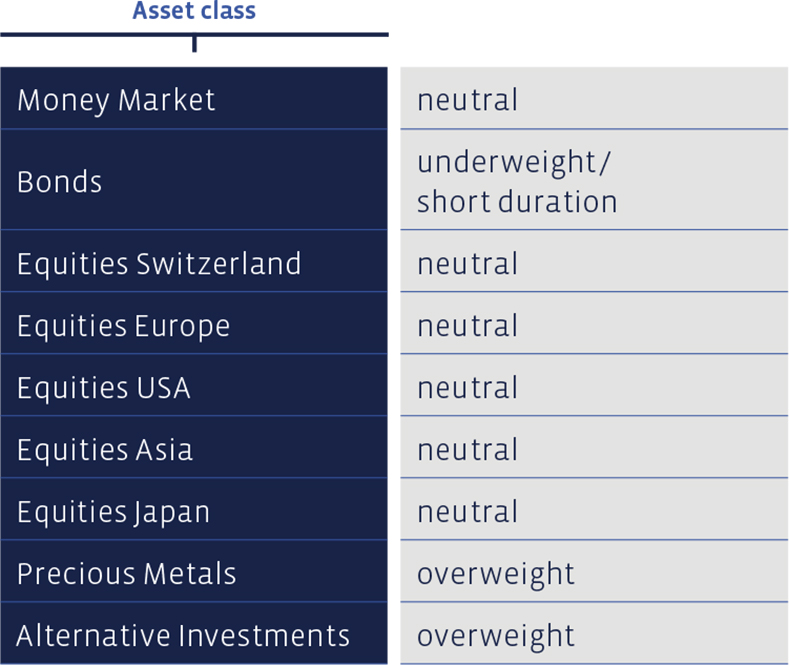Click the Asset class header

click(x=194, y=11)
